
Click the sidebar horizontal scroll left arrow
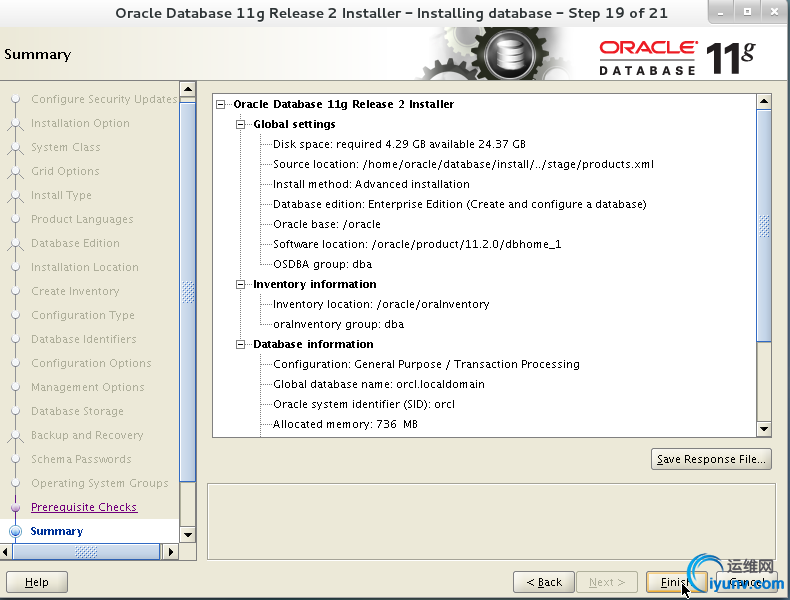click(6, 552)
